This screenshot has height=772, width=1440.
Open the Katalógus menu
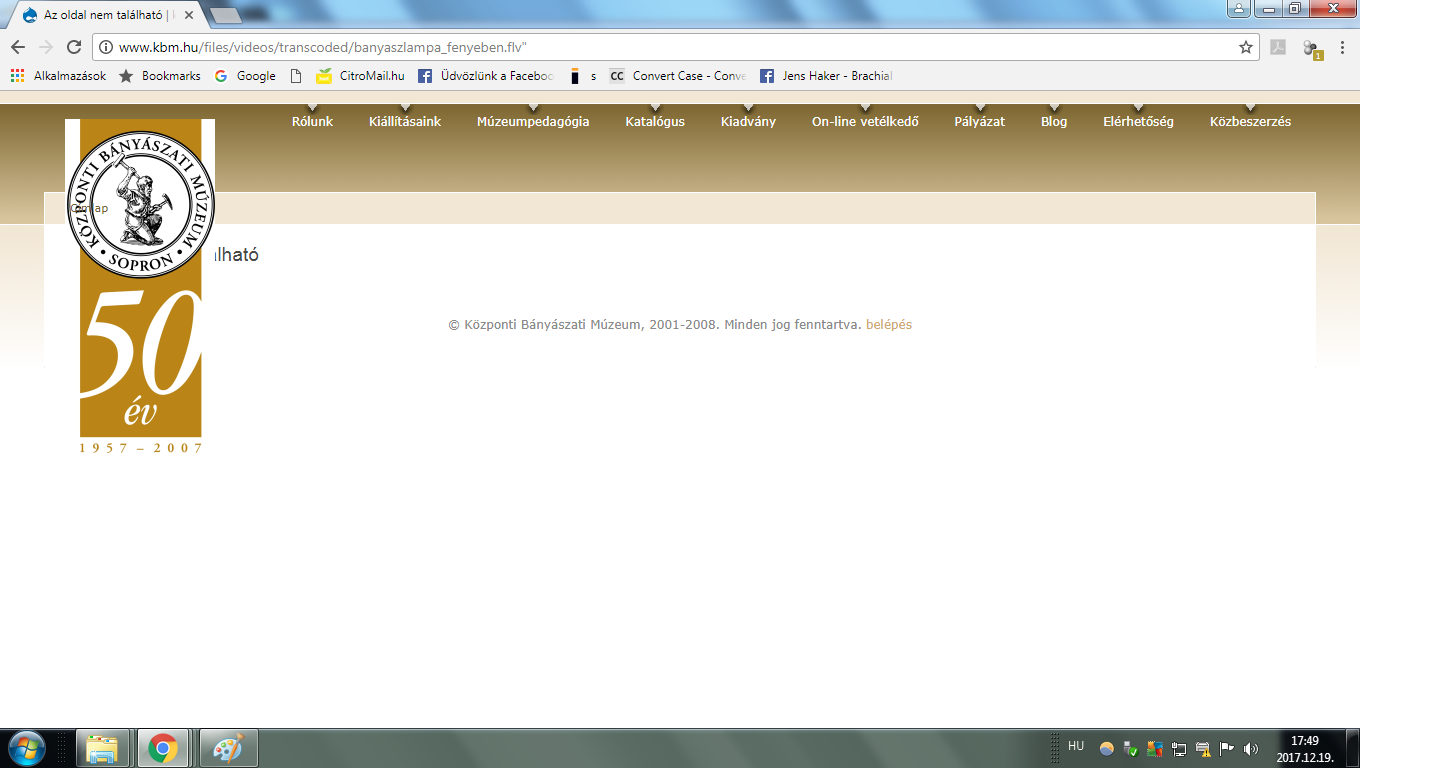click(655, 121)
